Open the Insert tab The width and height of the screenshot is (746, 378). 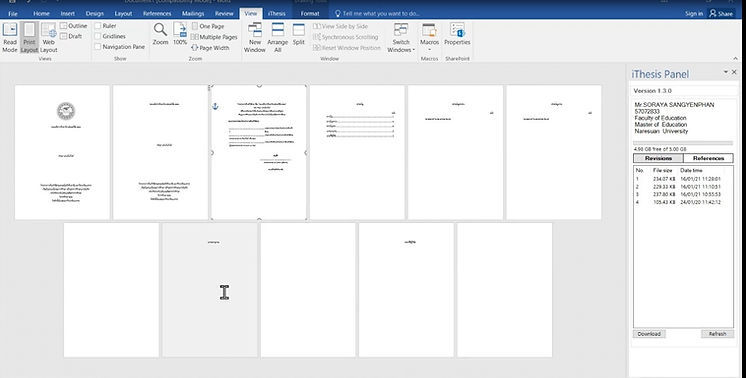pyautogui.click(x=68, y=13)
